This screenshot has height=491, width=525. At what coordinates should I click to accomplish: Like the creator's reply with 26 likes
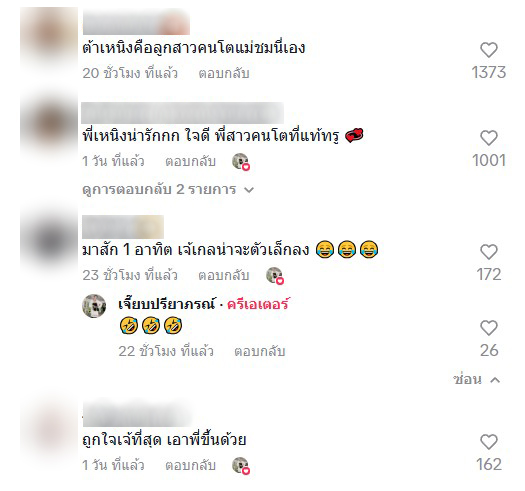[489, 328]
